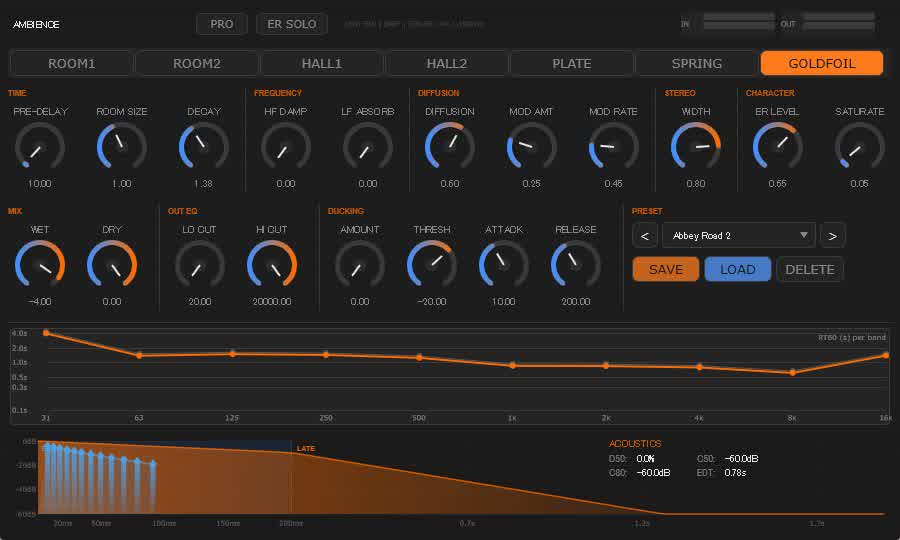The height and width of the screenshot is (540, 900).
Task: Switch to HALL1 reverb tab
Action: click(321, 63)
